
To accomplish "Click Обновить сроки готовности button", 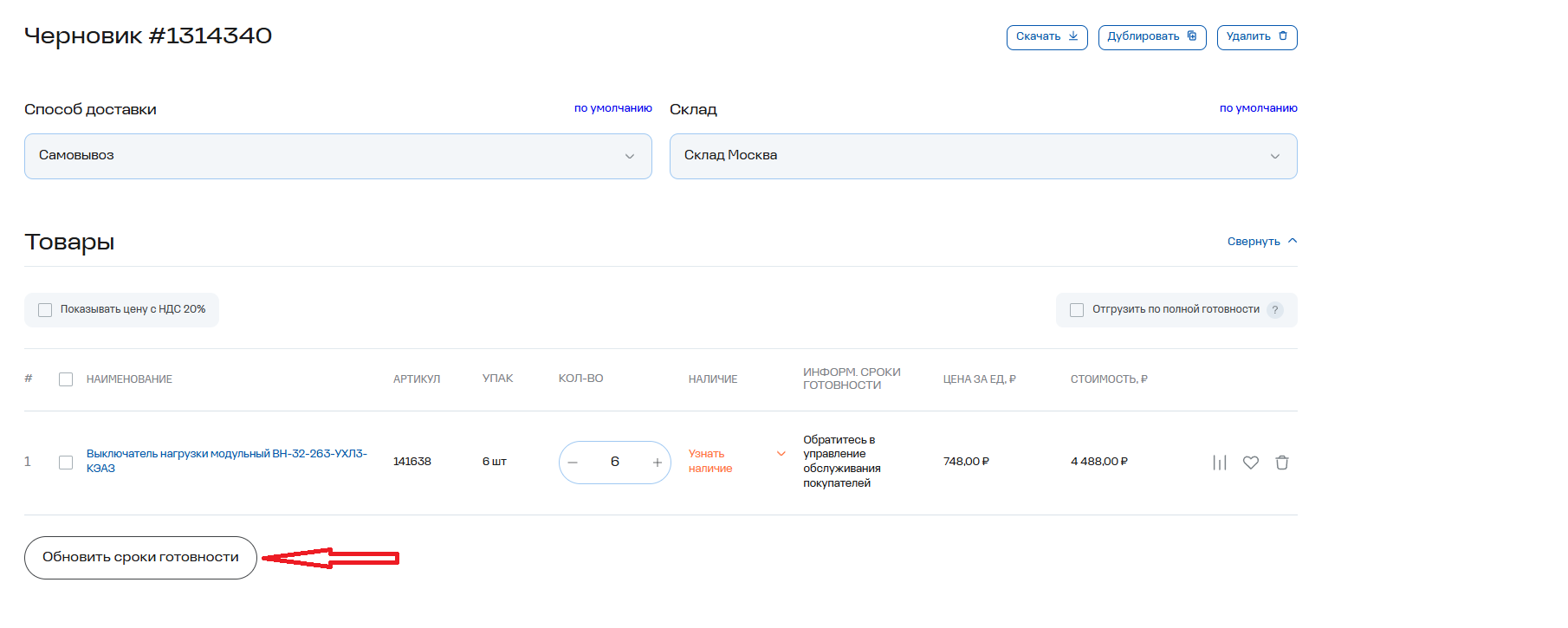I will [140, 558].
